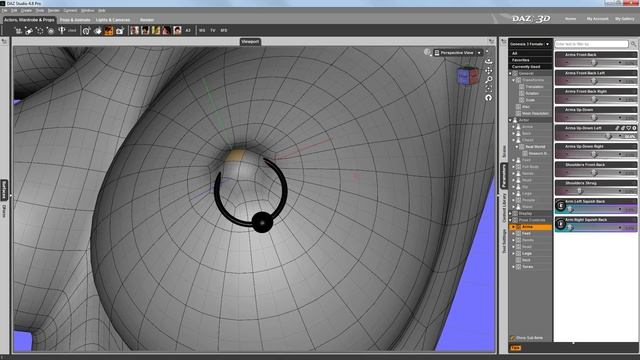
Task: Collapse the Transforms tree group
Action: [513, 80]
